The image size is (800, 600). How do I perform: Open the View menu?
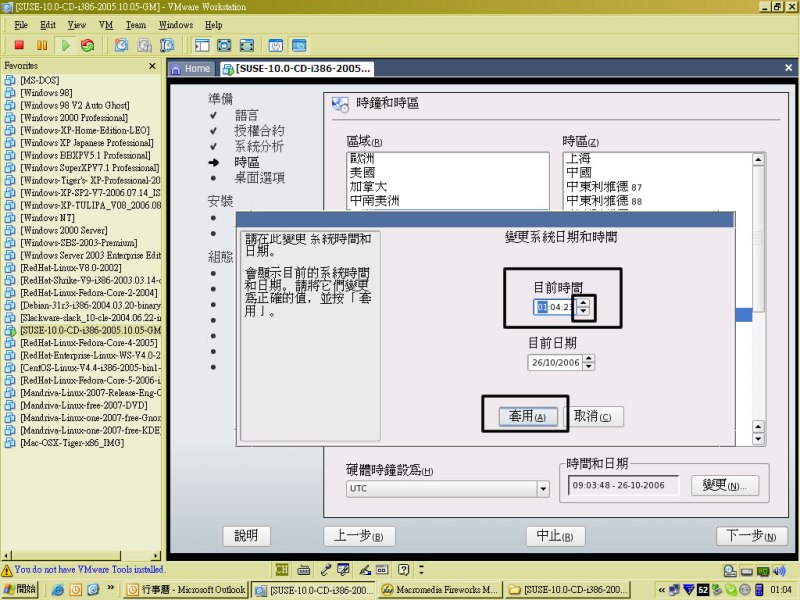77,25
